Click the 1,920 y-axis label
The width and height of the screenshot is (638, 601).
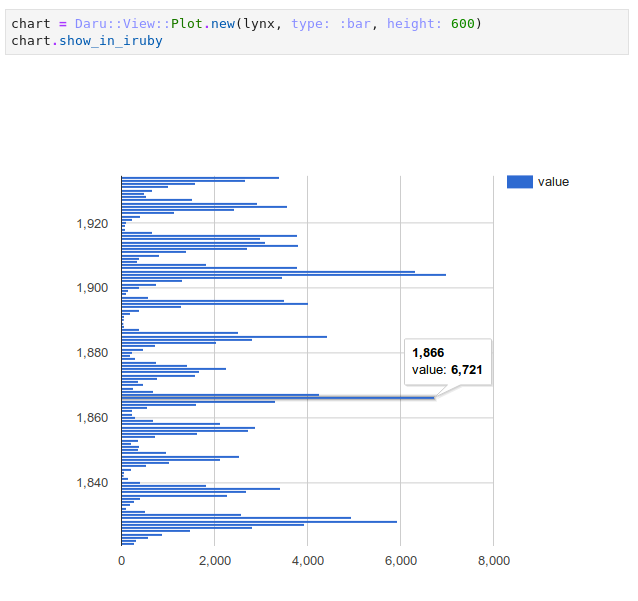tap(92, 223)
